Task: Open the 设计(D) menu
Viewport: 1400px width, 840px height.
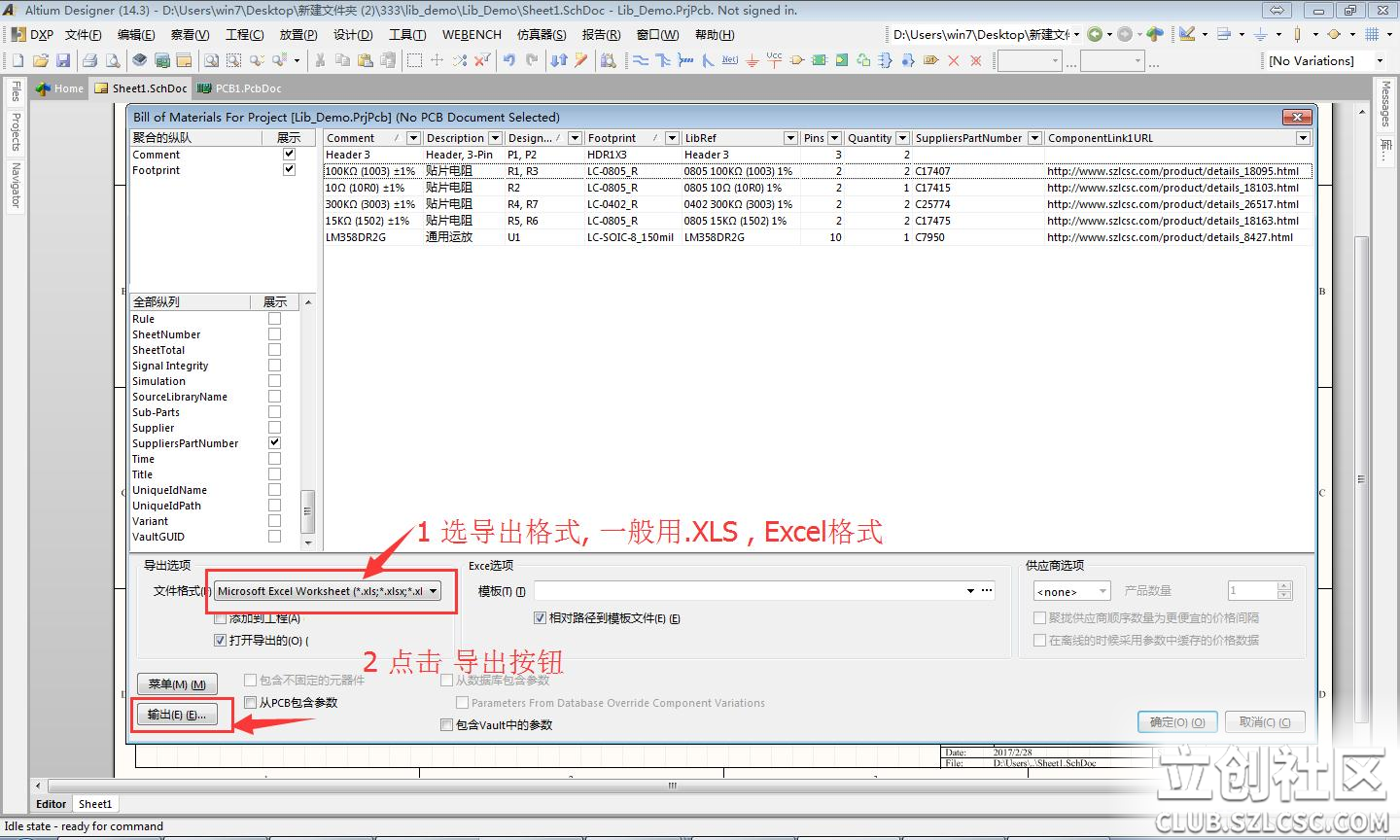Action: coord(353,34)
